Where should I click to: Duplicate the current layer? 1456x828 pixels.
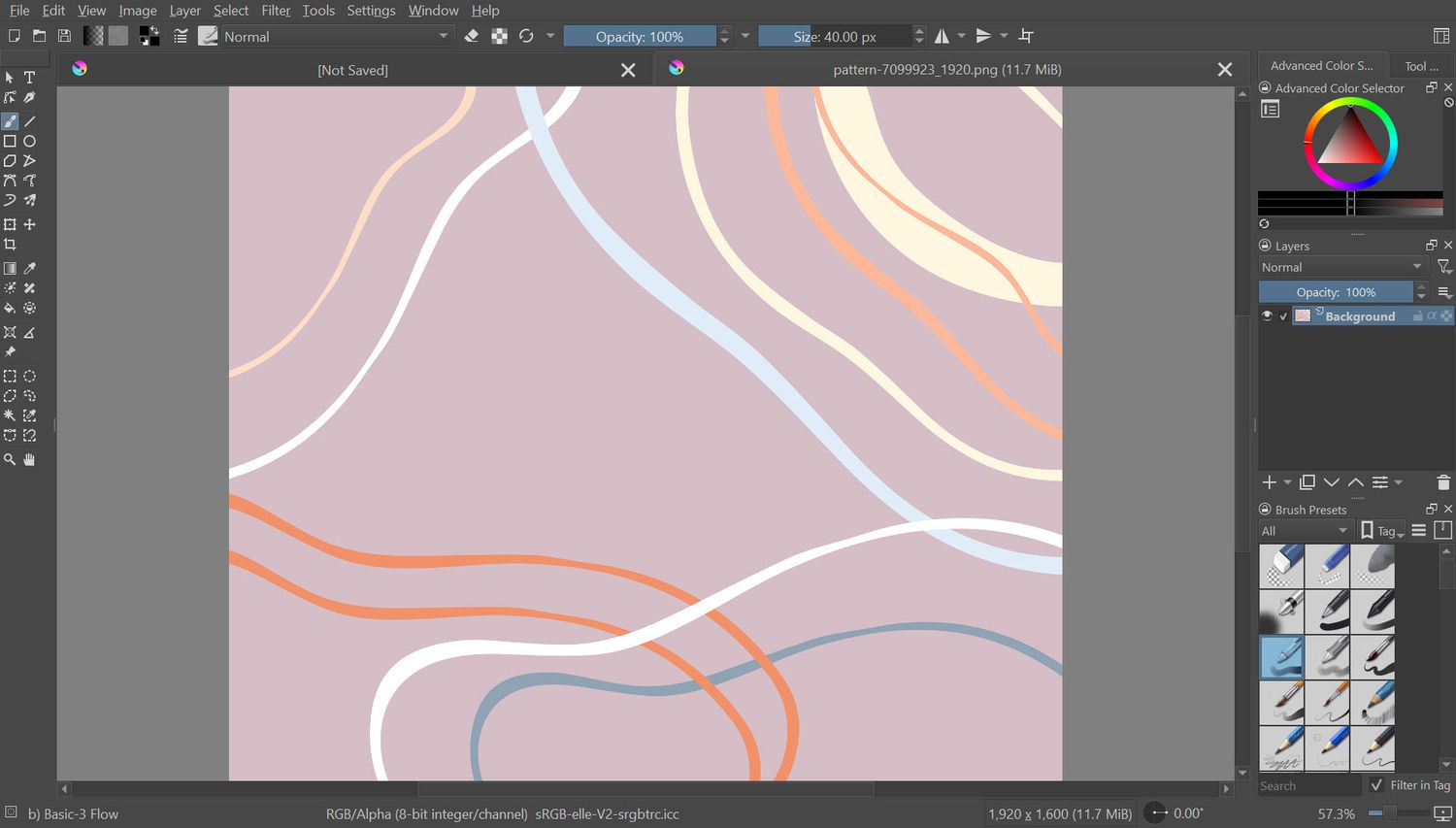[x=1307, y=482]
